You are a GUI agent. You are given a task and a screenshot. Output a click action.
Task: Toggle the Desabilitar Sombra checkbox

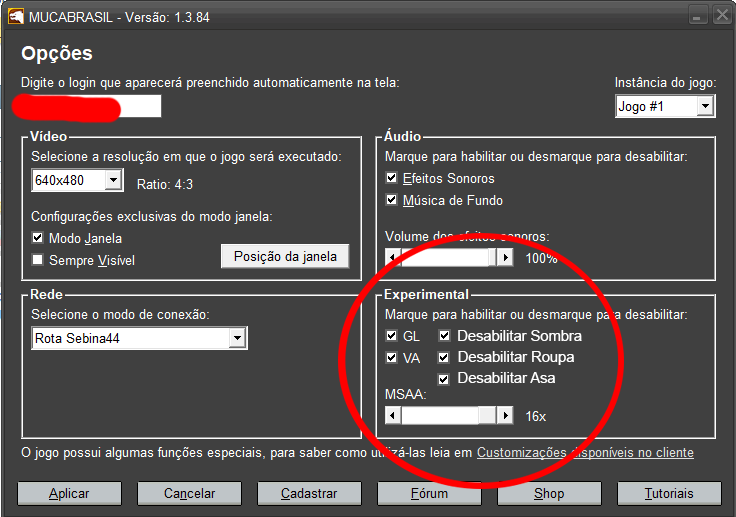444,336
